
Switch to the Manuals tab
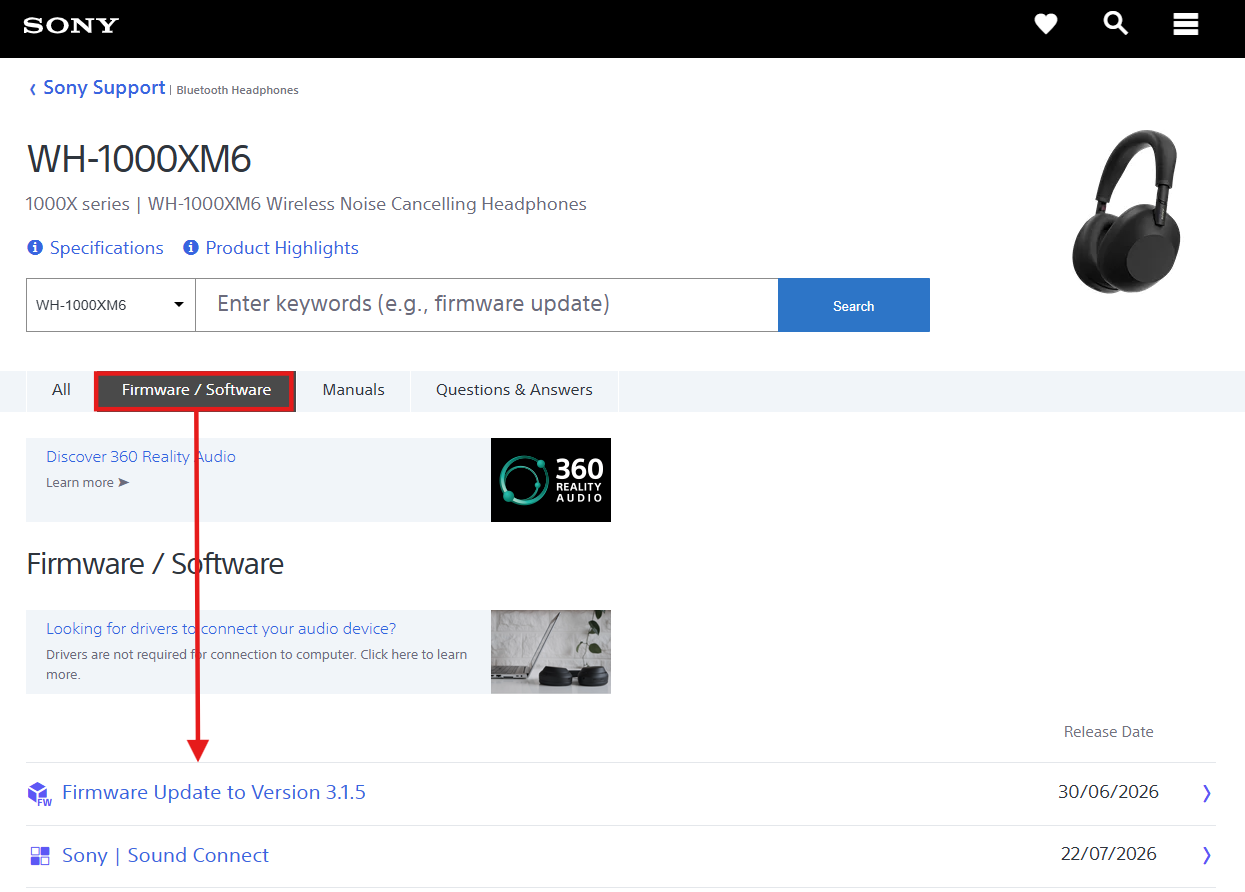(353, 390)
